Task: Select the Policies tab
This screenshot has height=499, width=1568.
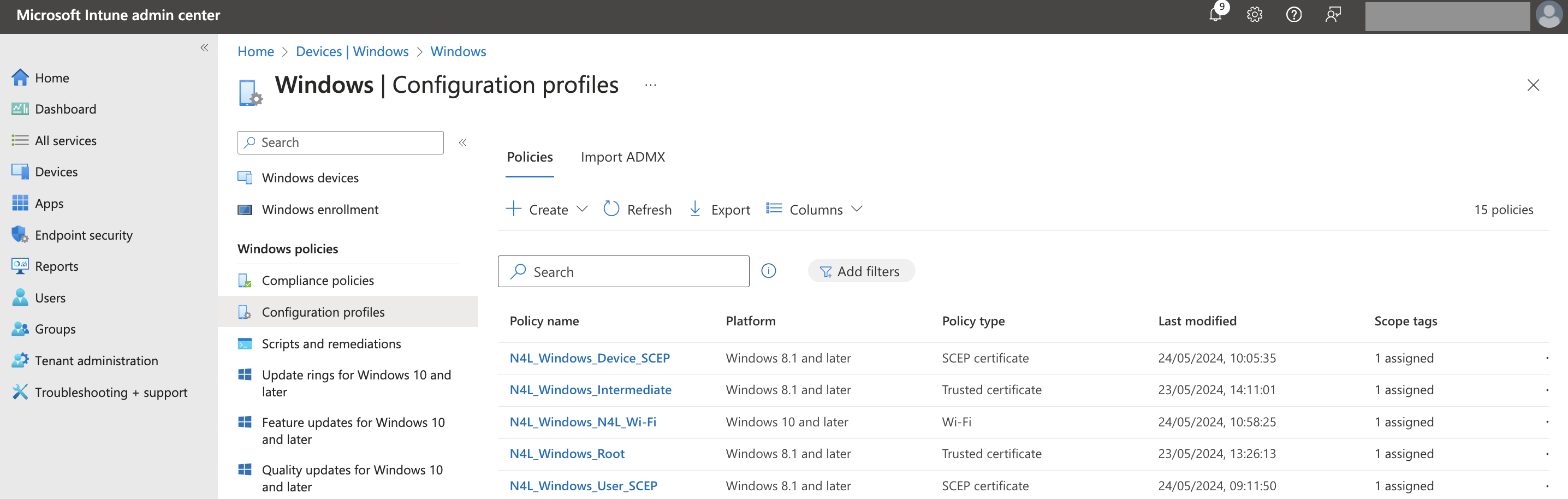Action: click(529, 156)
